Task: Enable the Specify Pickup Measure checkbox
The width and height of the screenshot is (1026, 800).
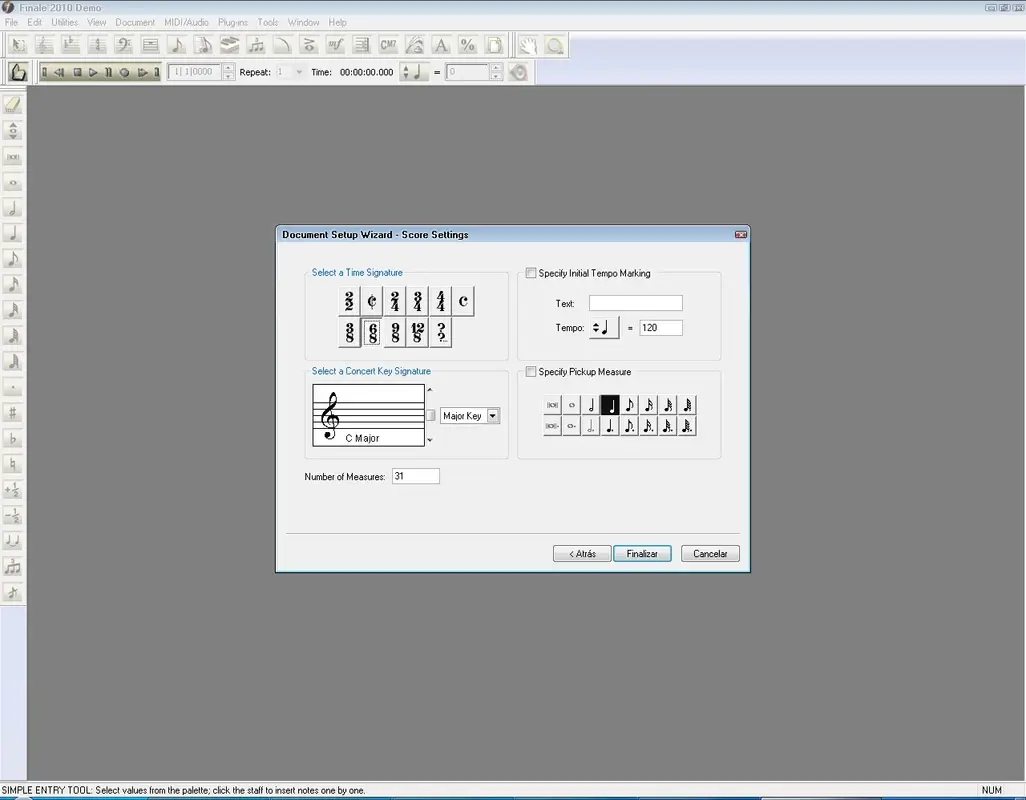Action: pos(531,372)
